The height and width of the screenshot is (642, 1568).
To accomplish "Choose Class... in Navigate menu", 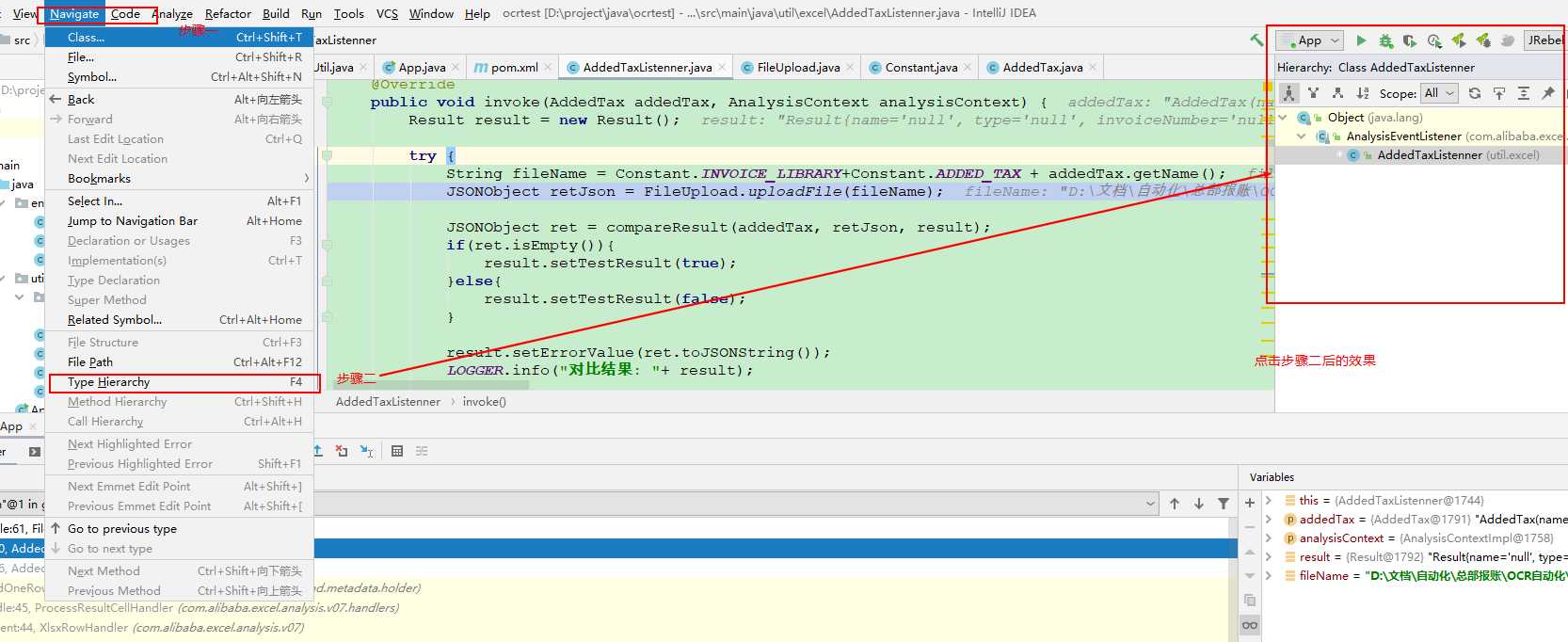I will (x=180, y=38).
